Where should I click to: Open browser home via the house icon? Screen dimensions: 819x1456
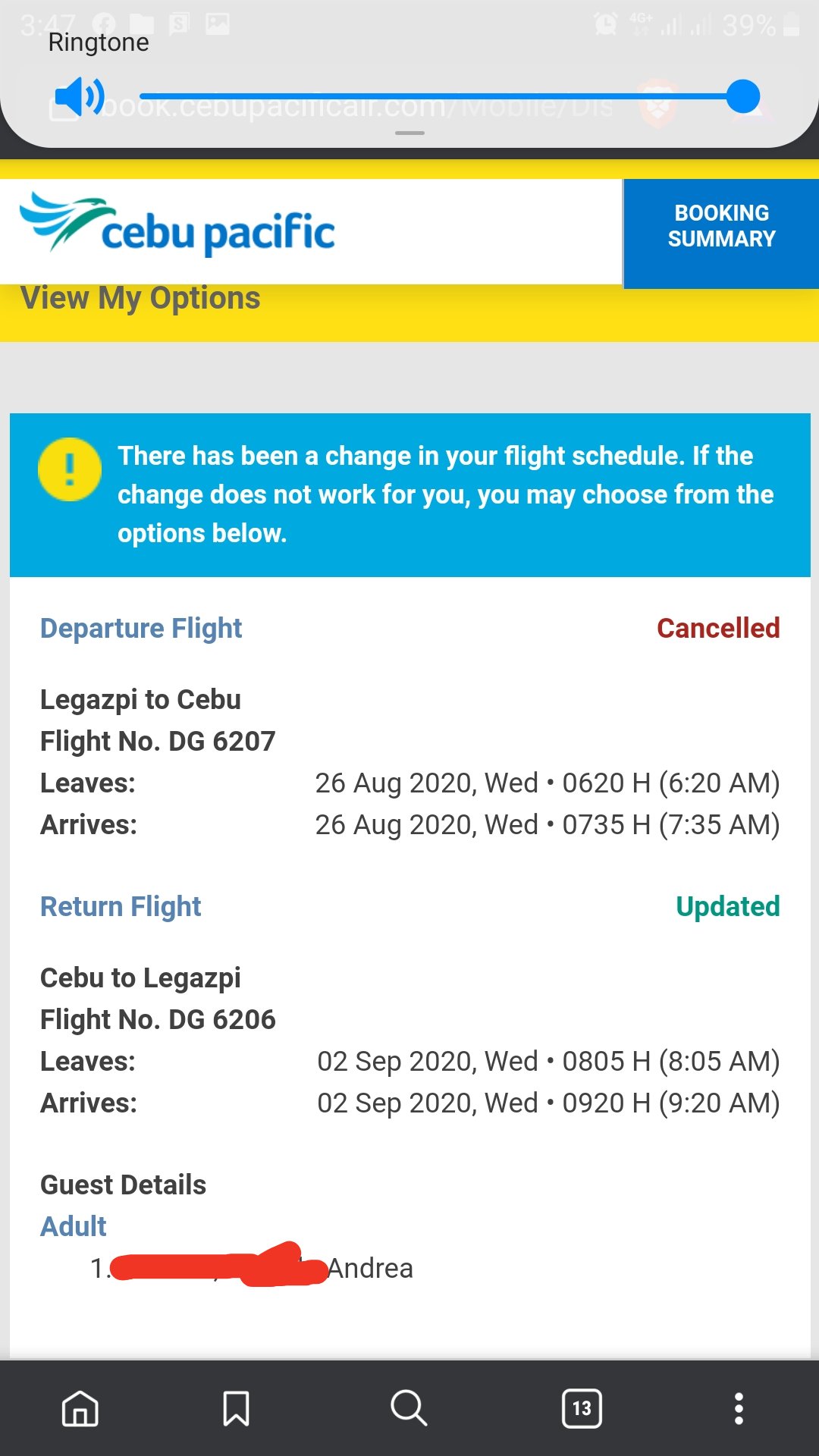tap(80, 1408)
